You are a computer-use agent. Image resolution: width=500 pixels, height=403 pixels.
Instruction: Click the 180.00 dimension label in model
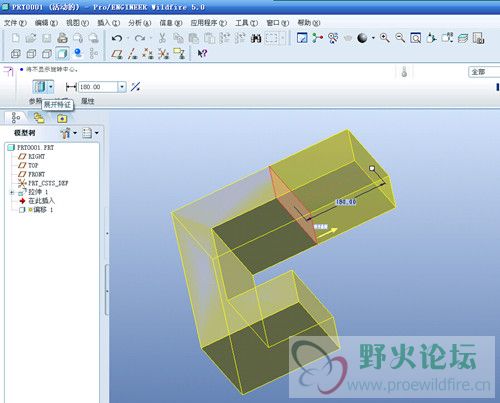pos(346,202)
